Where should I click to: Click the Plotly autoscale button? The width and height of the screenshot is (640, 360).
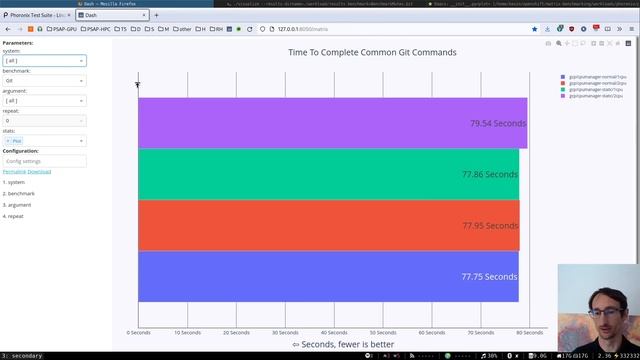click(x=610, y=43)
